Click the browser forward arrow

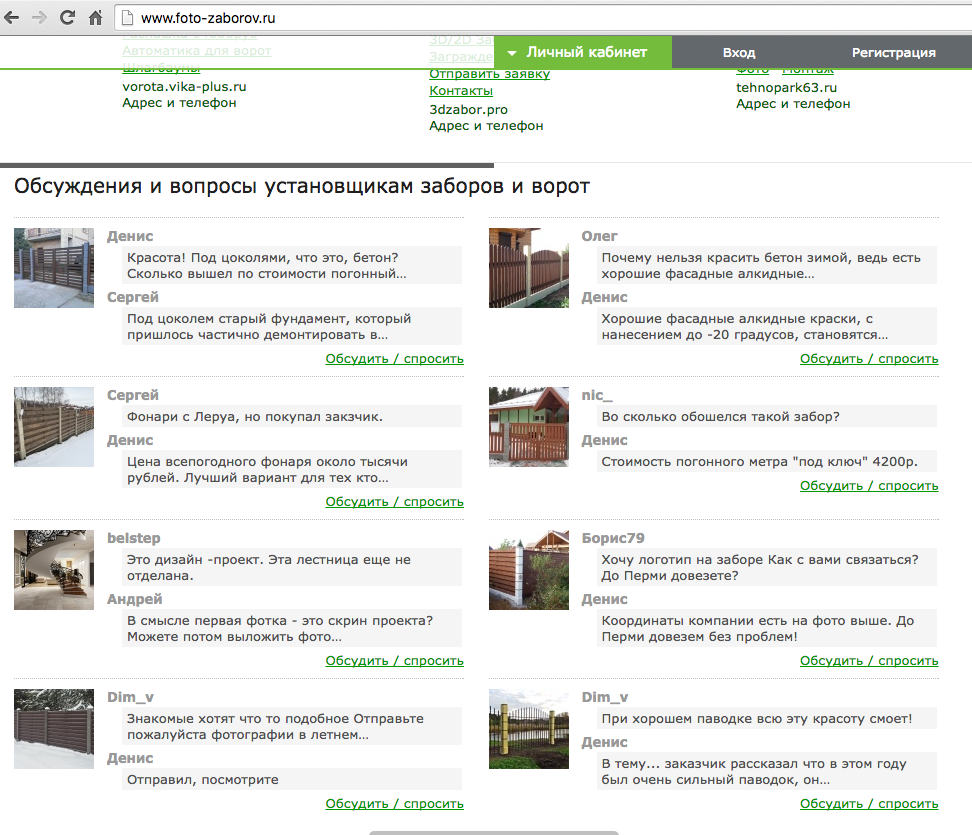[40, 18]
